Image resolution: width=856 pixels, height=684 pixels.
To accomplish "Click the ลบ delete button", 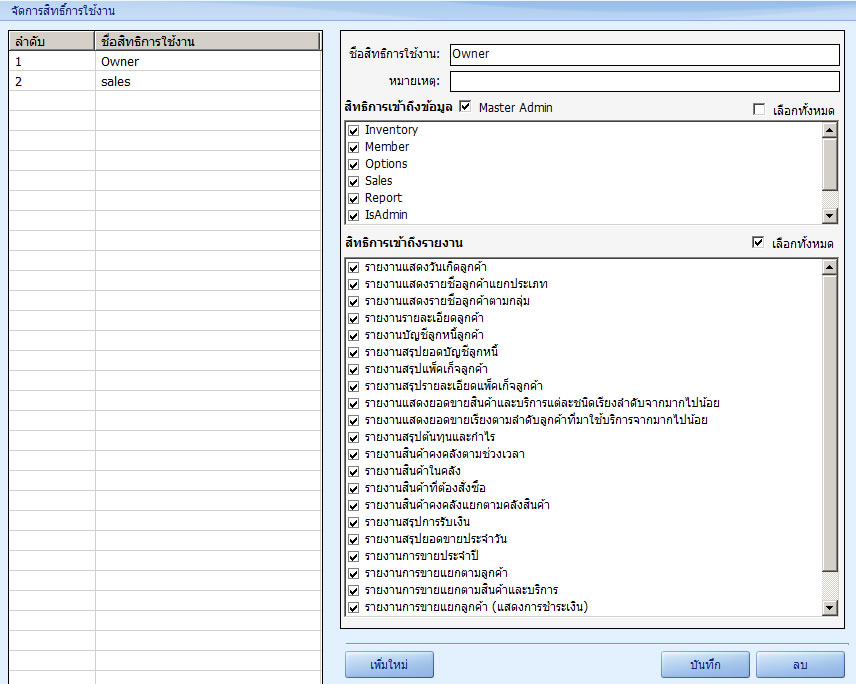I will click(800, 664).
